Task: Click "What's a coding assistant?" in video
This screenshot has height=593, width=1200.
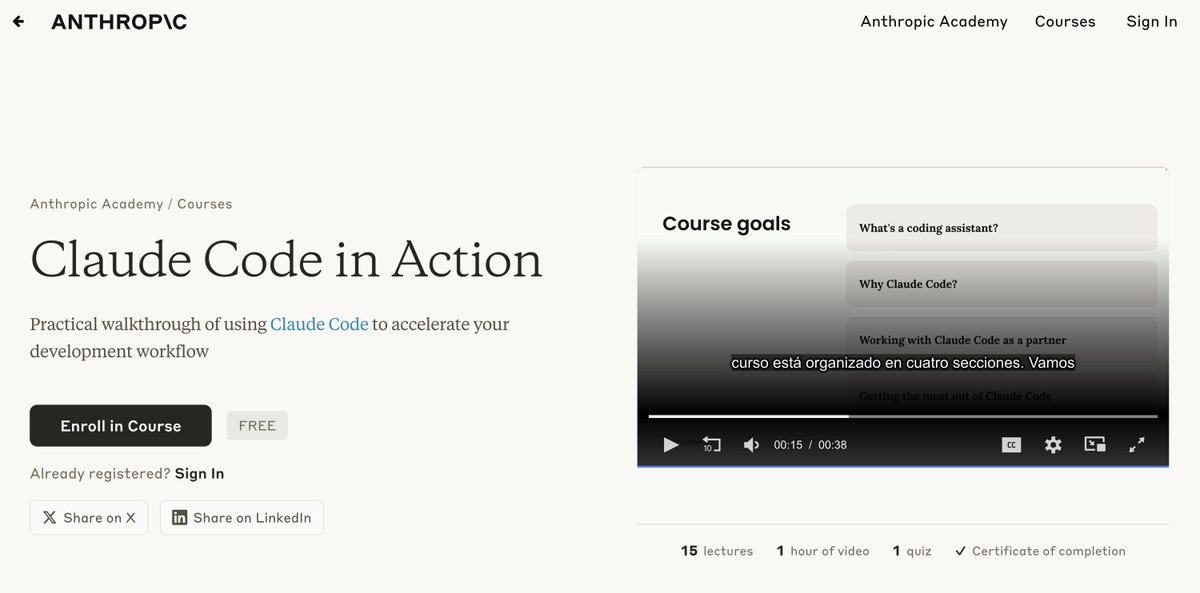Action: coord(1001,228)
